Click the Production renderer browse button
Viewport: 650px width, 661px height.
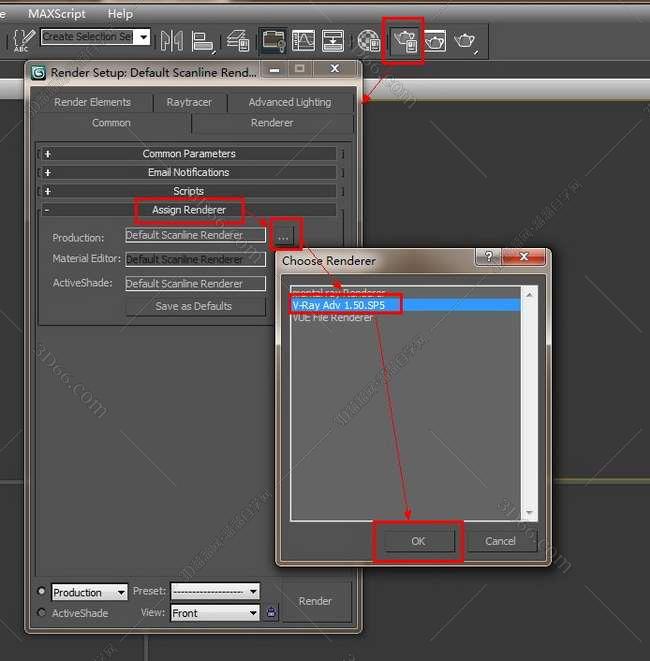(x=283, y=238)
